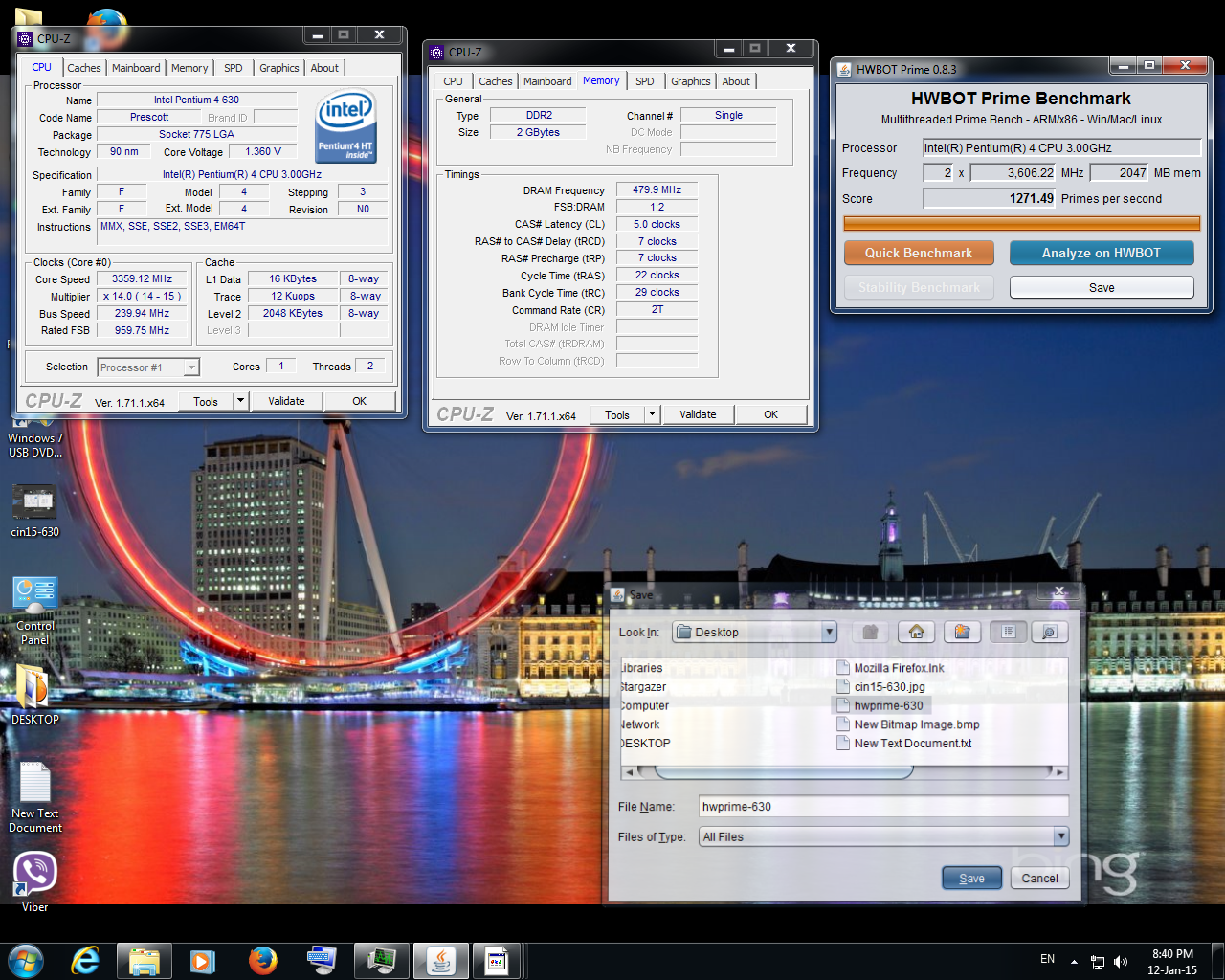Open Files of Type dropdown

(1060, 836)
